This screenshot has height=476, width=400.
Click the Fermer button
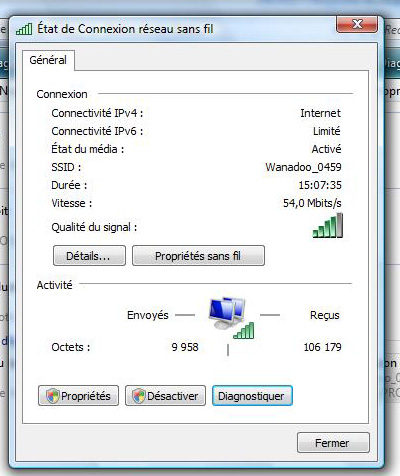333,443
